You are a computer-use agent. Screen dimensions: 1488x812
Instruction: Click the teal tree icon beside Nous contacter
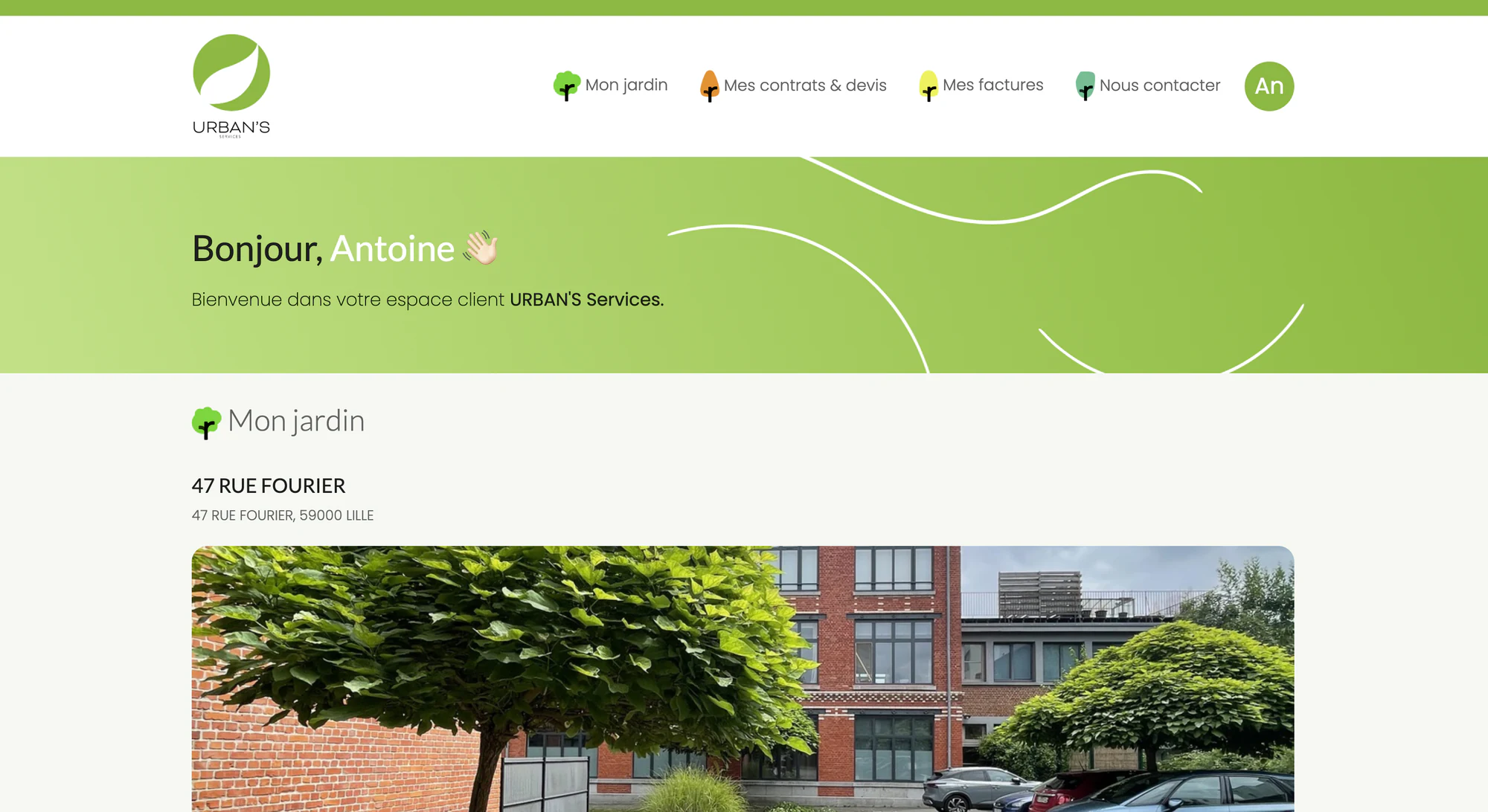pyautogui.click(x=1085, y=86)
